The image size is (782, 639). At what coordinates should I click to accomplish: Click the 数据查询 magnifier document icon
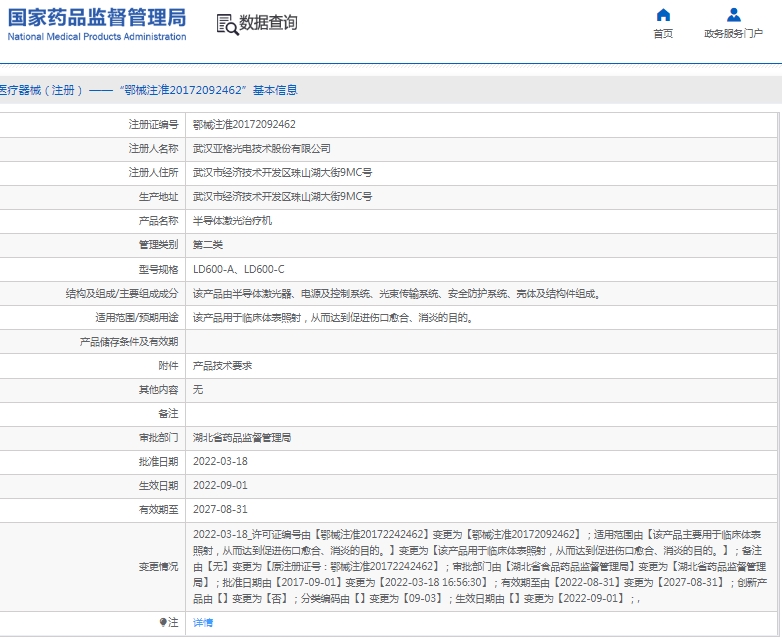[x=227, y=24]
